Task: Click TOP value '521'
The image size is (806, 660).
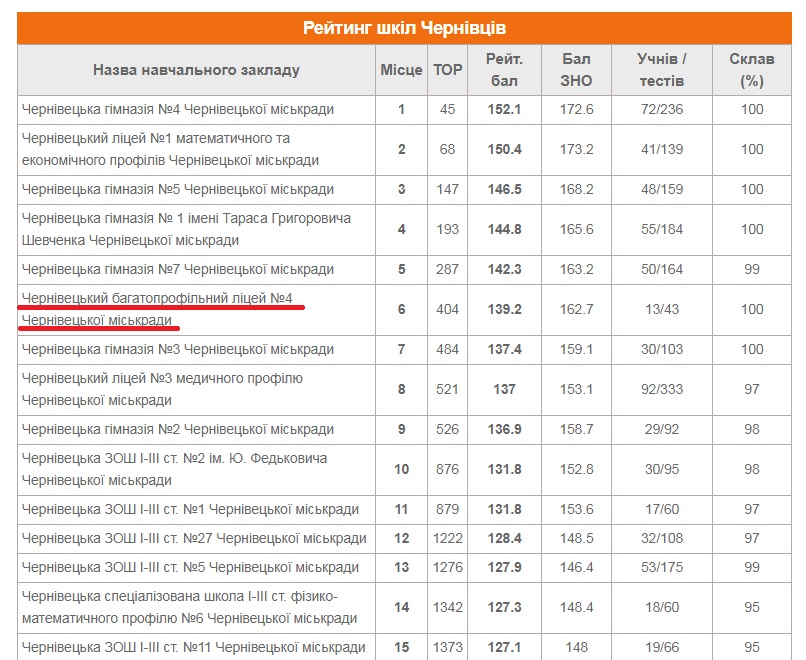Action: [x=447, y=390]
